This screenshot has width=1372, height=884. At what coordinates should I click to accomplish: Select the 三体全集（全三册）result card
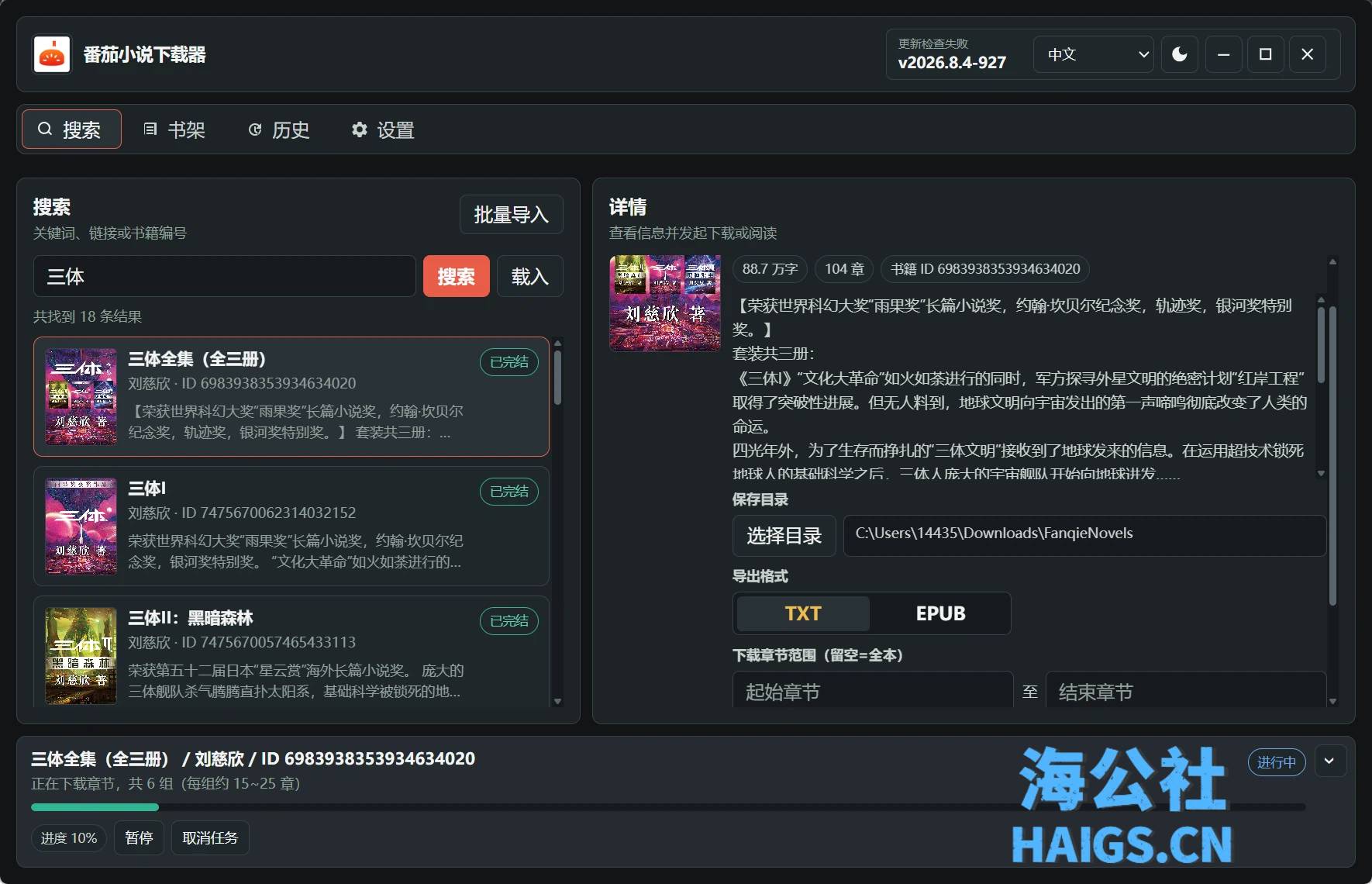(x=291, y=396)
